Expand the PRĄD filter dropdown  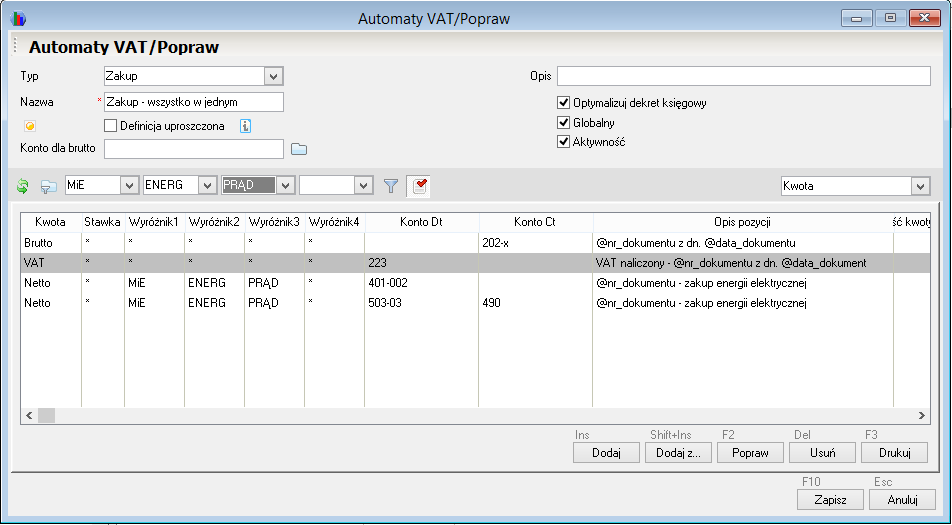click(x=285, y=186)
